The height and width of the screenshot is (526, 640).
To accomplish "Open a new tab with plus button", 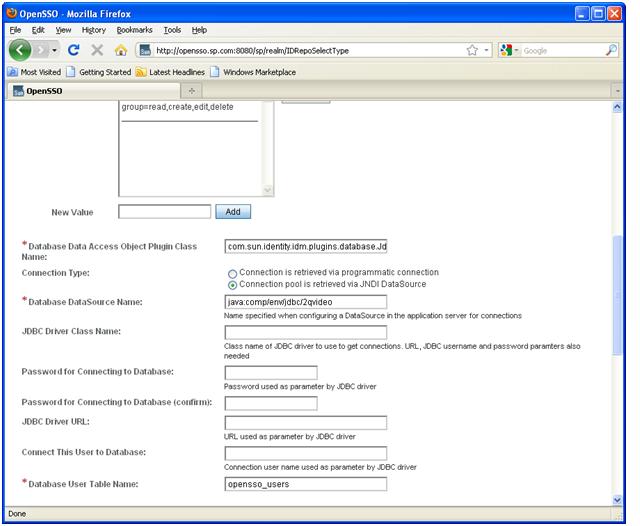I will (191, 91).
